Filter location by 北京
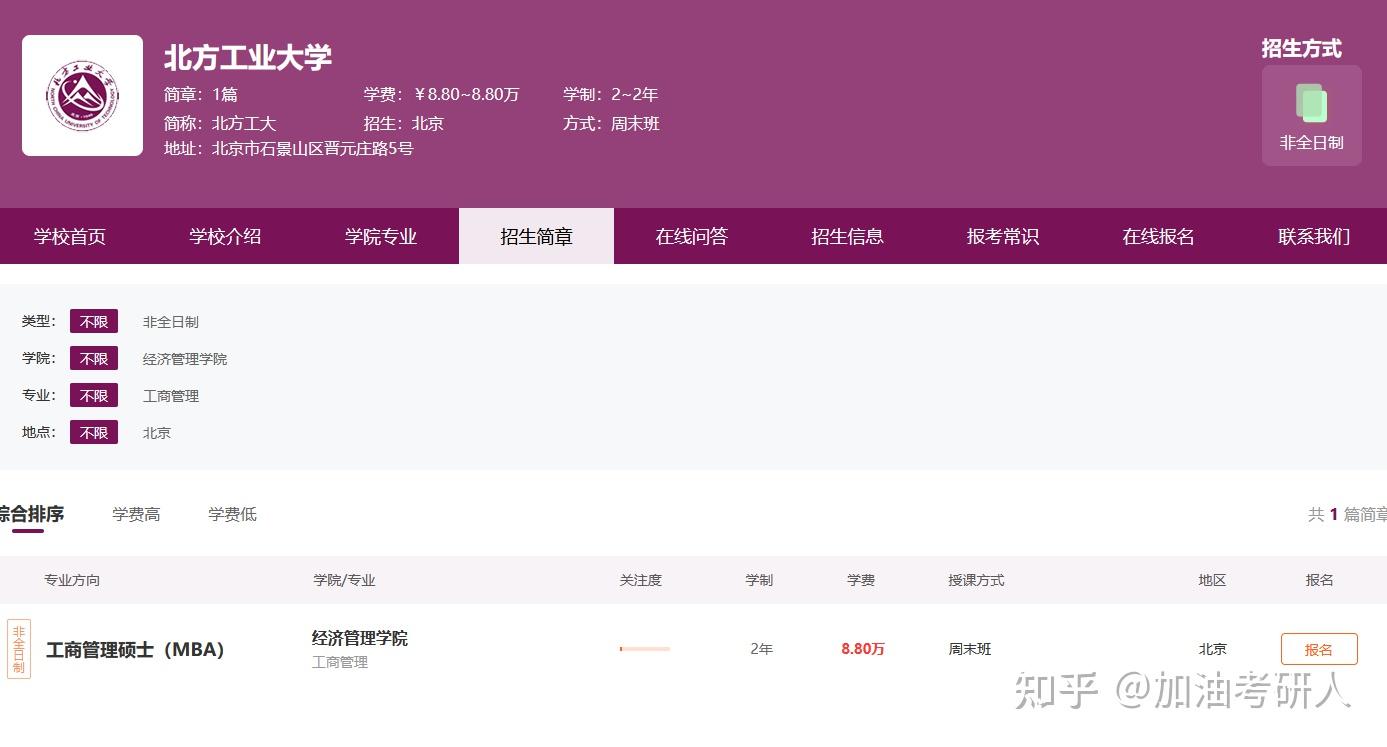This screenshot has width=1387, height=747. click(157, 433)
